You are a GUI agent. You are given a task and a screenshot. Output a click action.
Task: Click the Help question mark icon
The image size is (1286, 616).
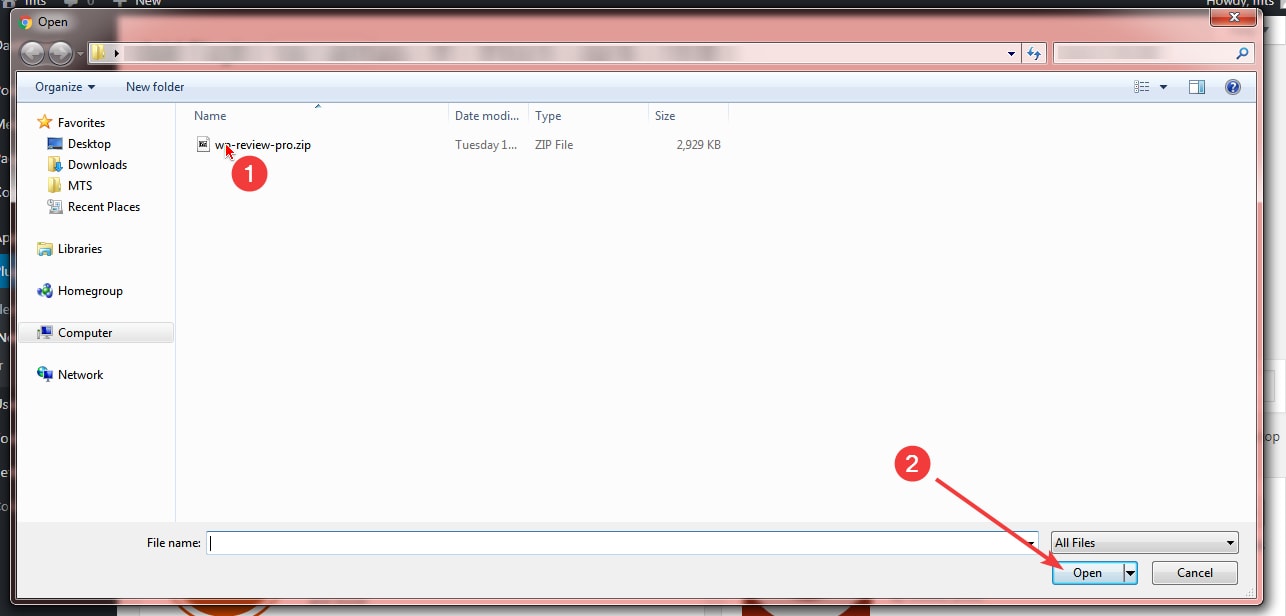(1233, 87)
